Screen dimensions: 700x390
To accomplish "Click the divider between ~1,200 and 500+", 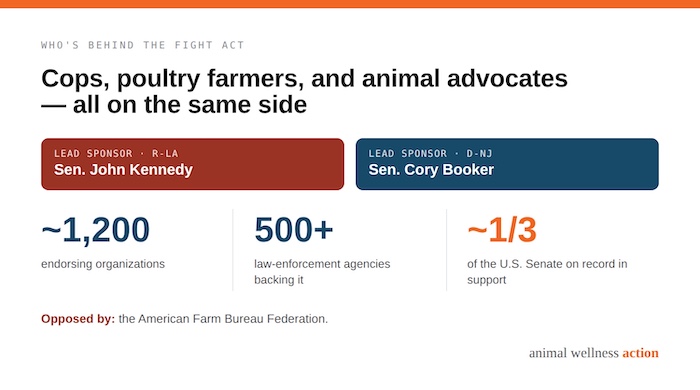I will [x=233, y=250].
